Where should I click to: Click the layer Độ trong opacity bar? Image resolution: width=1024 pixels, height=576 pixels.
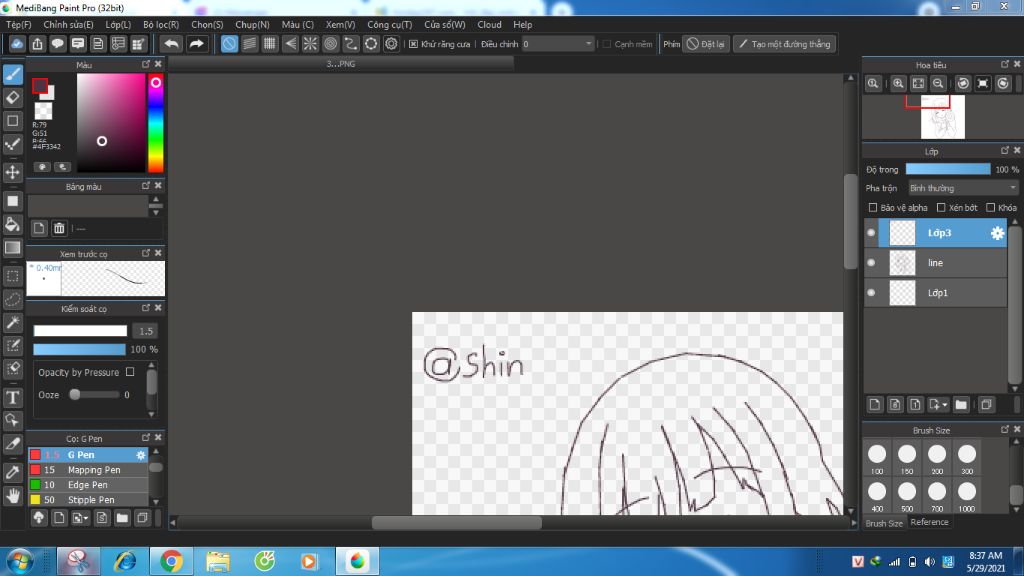(948, 169)
